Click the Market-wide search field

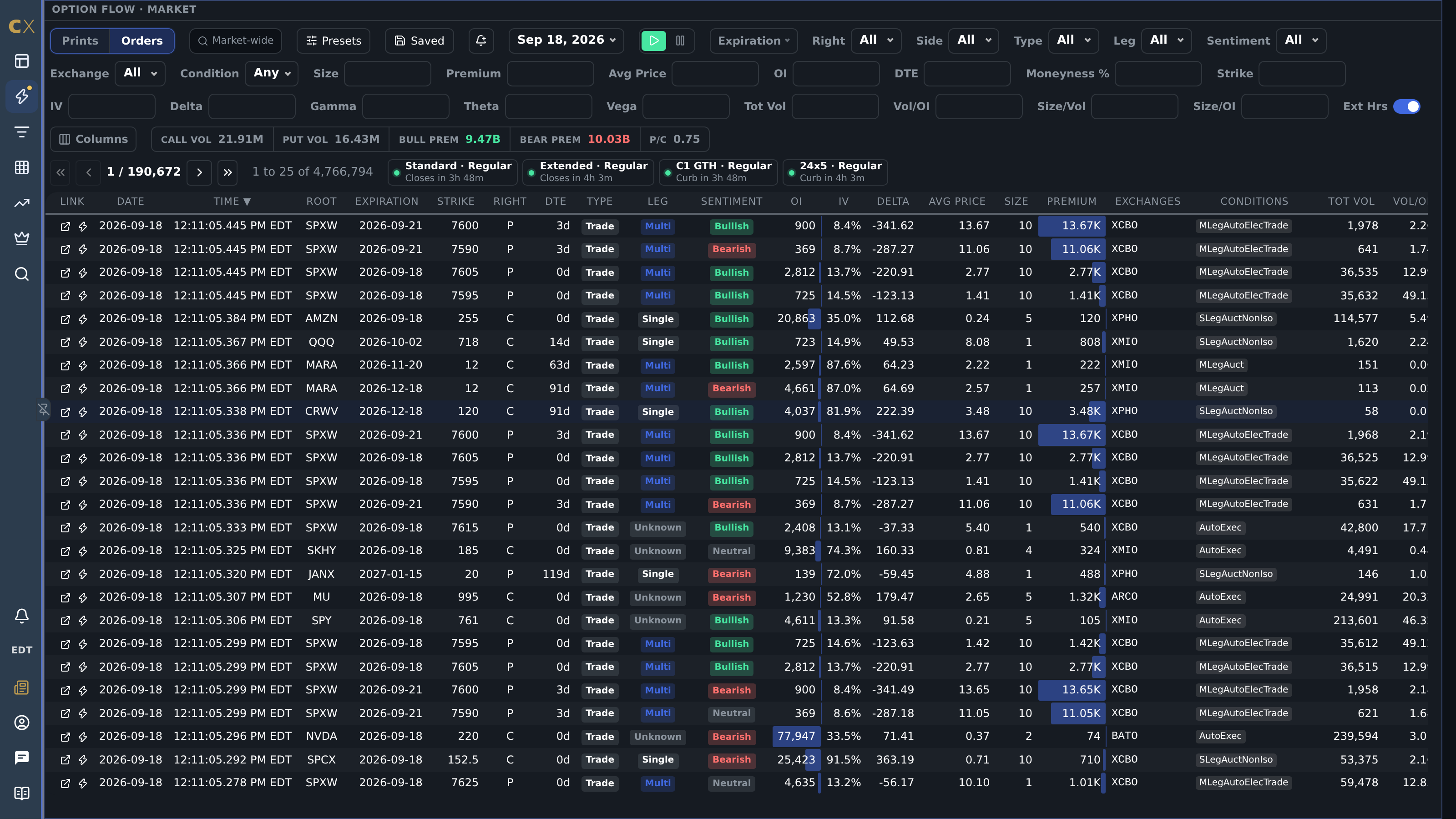point(236,40)
